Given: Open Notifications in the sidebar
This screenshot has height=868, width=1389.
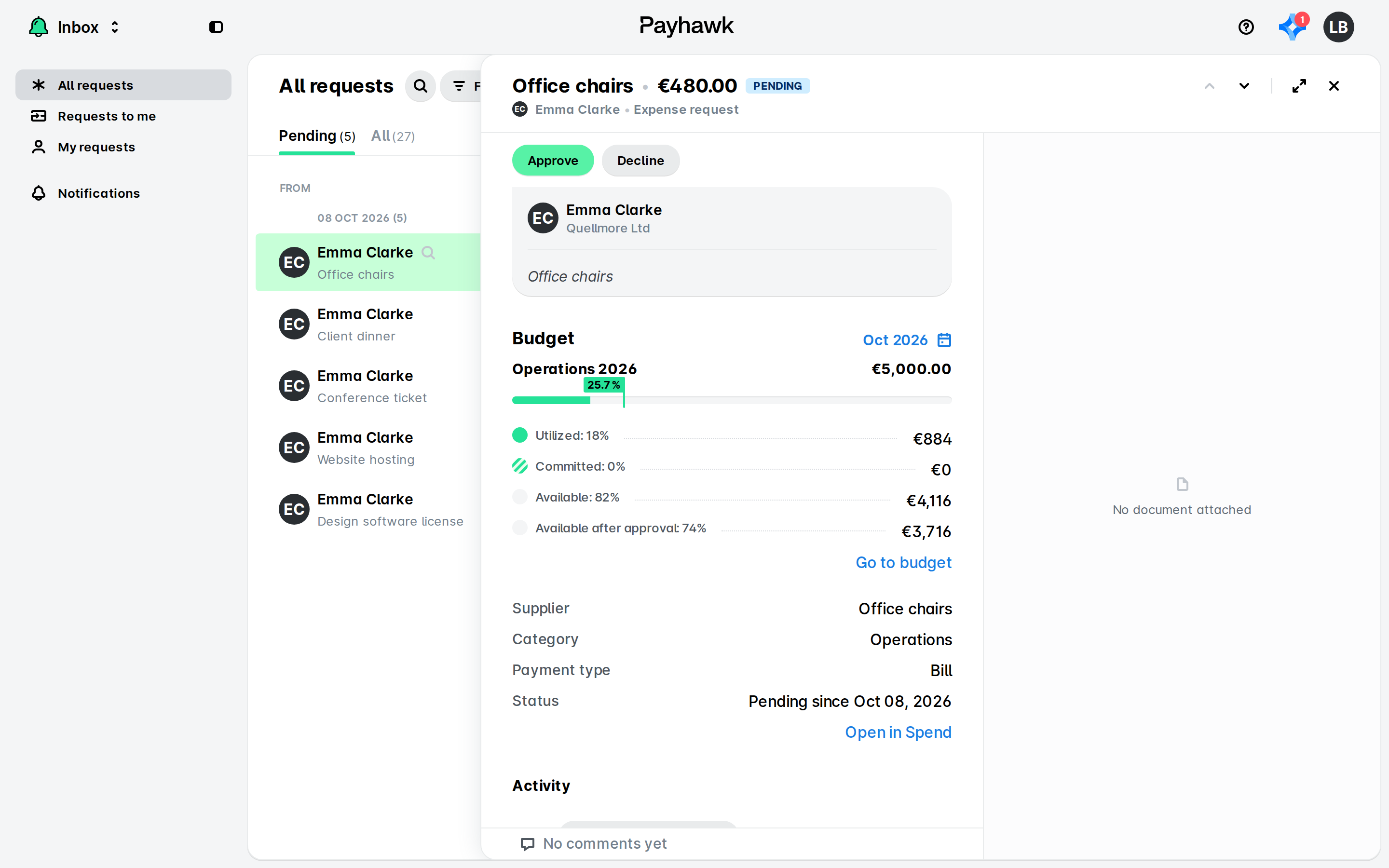Looking at the screenshot, I should (123, 193).
